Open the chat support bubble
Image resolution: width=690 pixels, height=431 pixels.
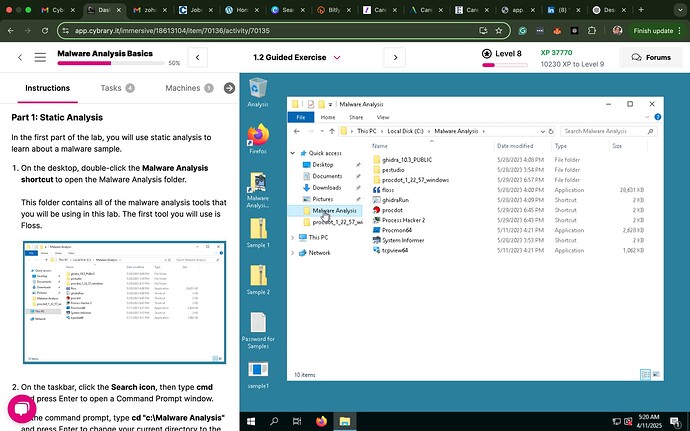click(21, 410)
